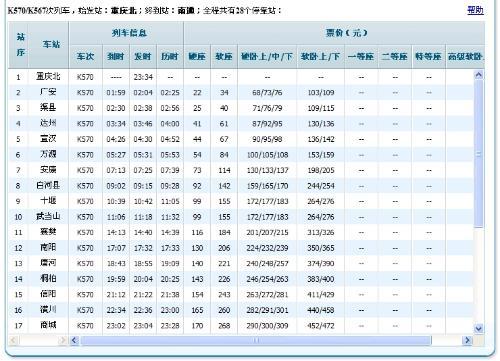
Task: Click soft seat price 221 for 唐河
Action: pyautogui.click(x=224, y=264)
